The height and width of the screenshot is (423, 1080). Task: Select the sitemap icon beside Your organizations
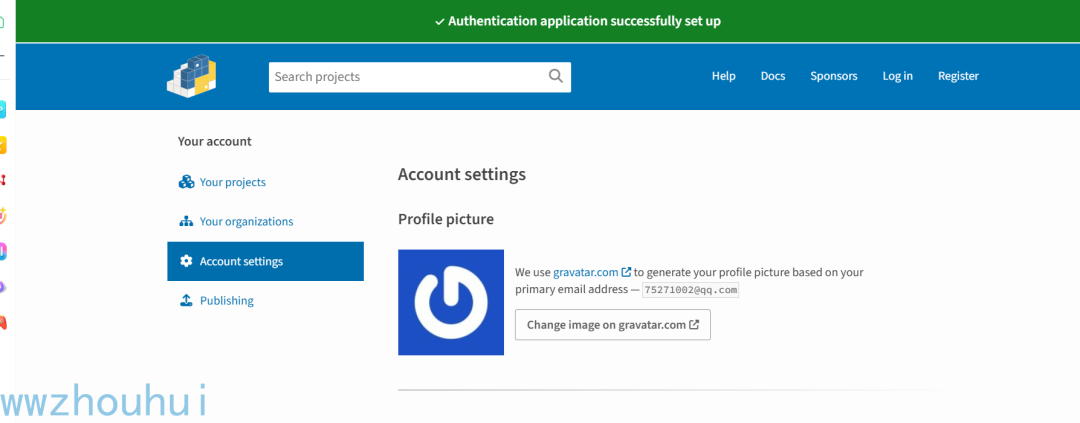click(186, 221)
